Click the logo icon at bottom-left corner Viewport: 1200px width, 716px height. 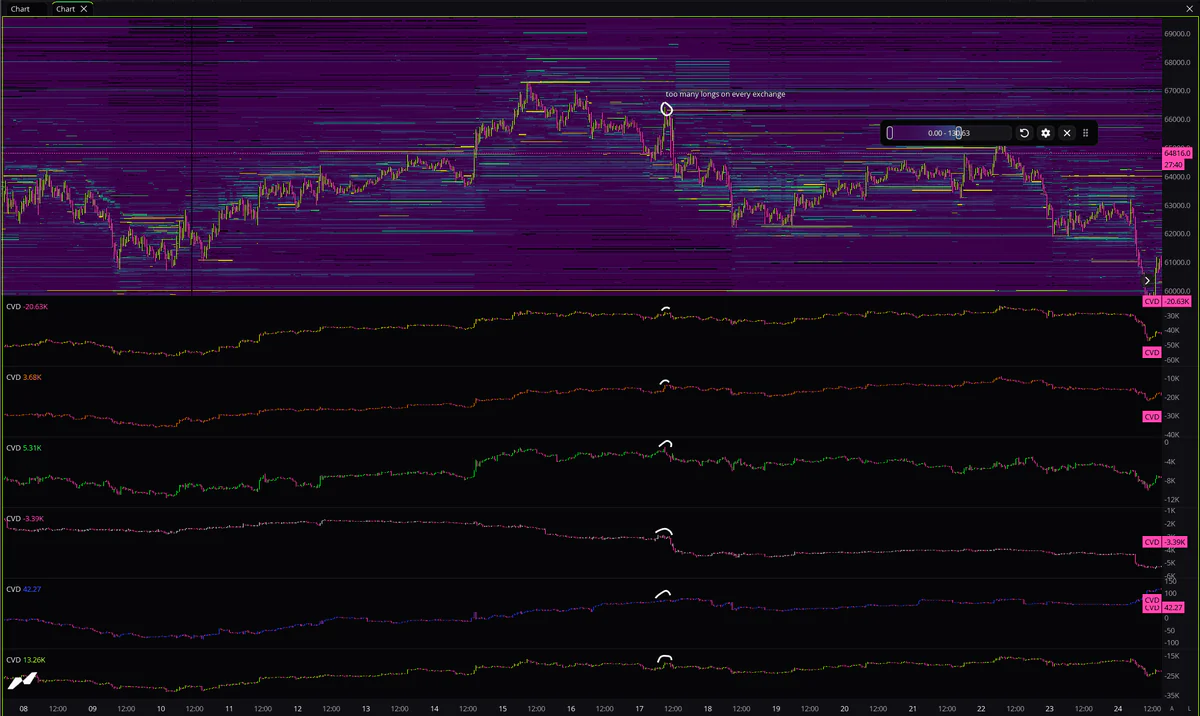22,682
